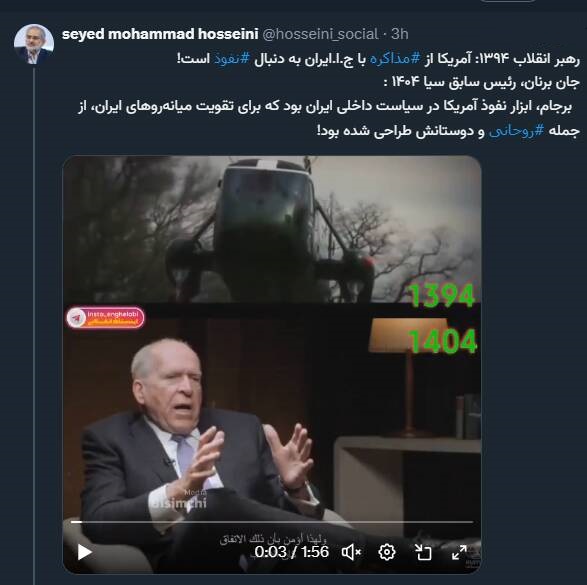Click the interview lower video frame
The width and height of the screenshot is (587, 585).
click(272, 438)
